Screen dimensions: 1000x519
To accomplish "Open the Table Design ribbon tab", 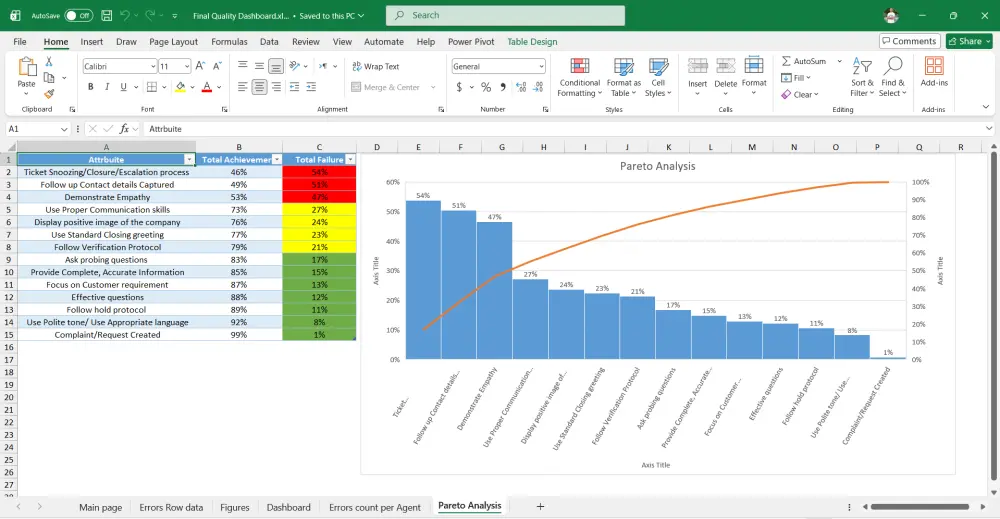I will point(532,41).
